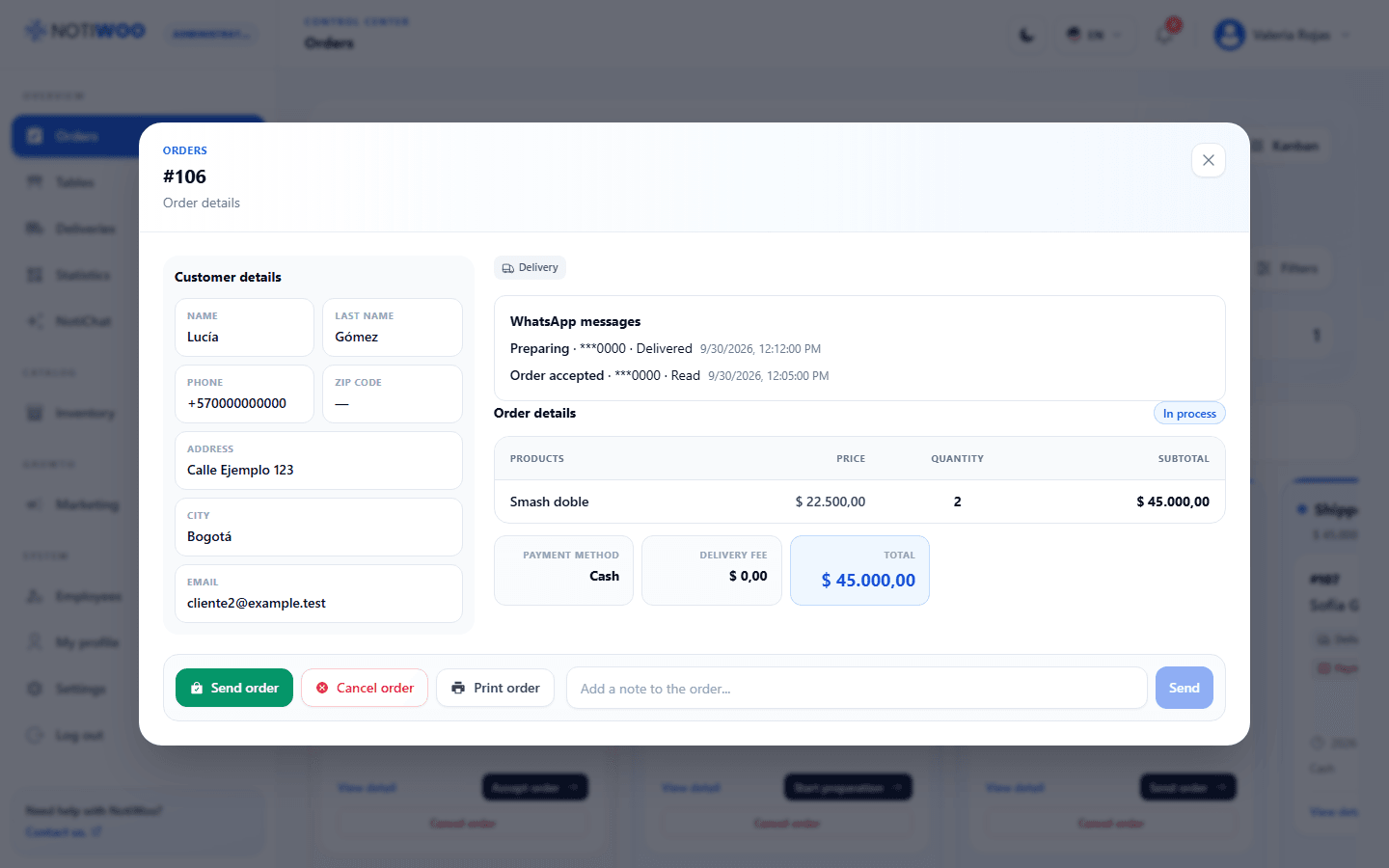Click the green Send order button

234,688
